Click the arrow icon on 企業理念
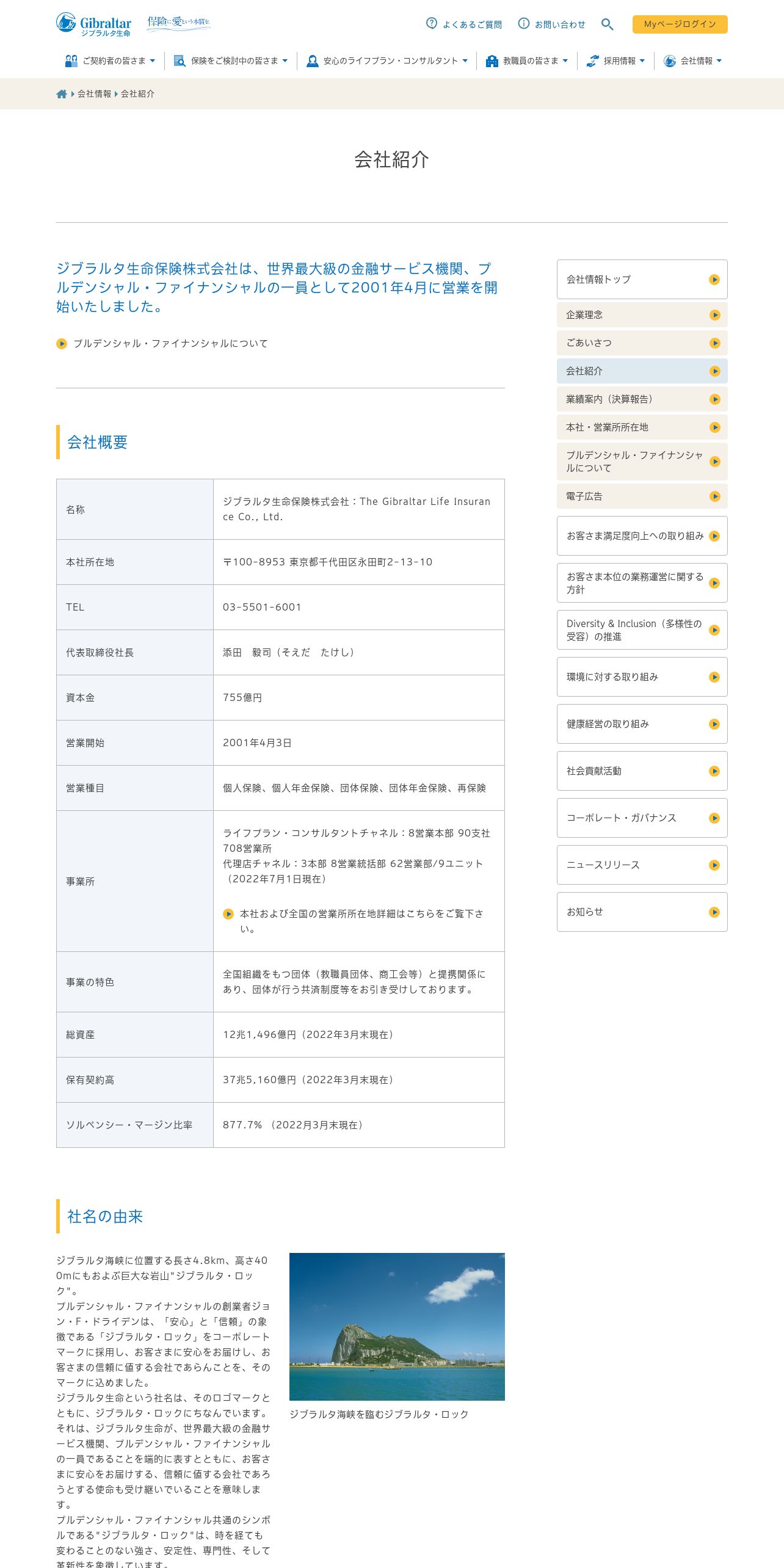This screenshot has width=784, height=1568. coord(715,315)
